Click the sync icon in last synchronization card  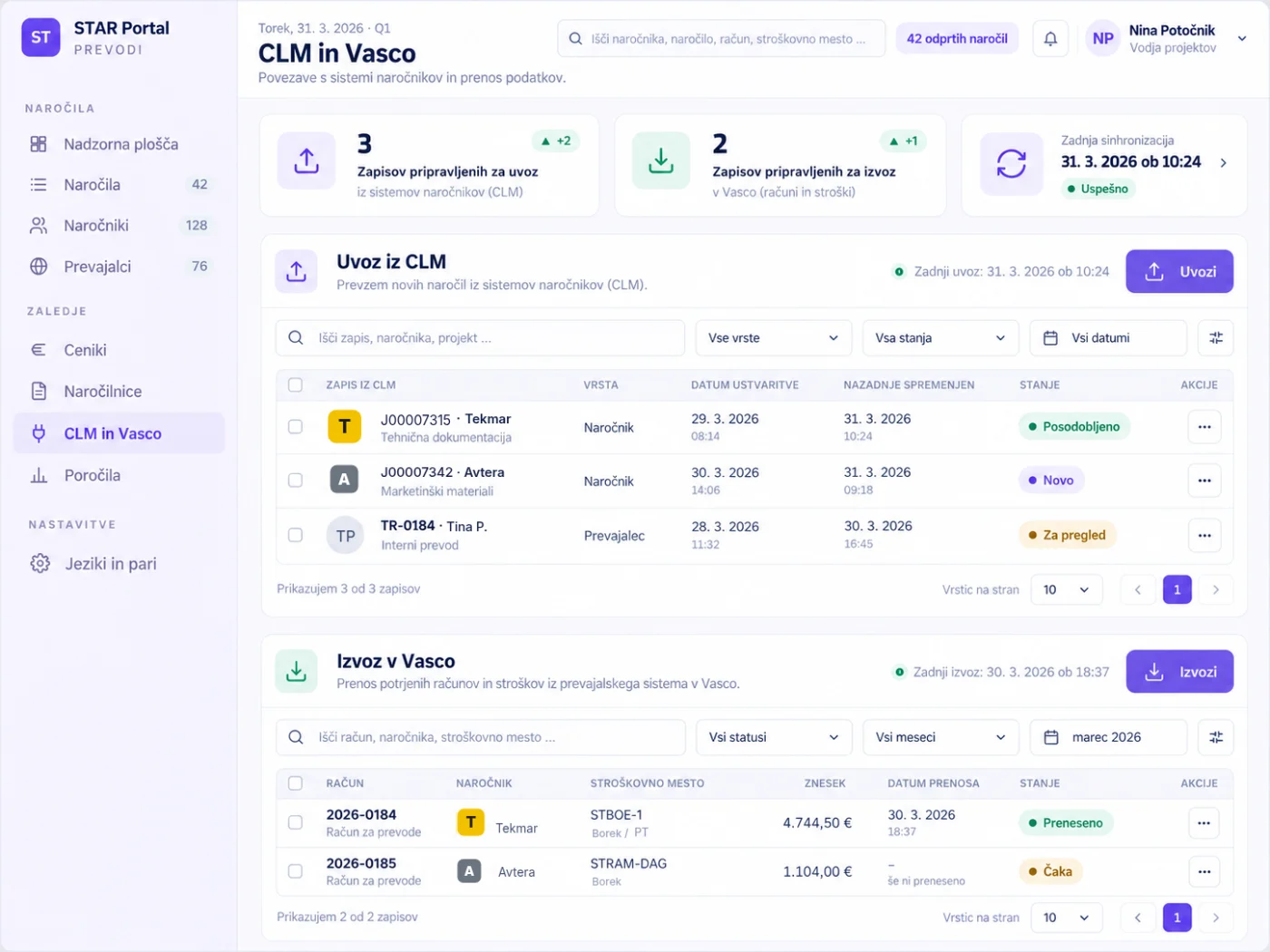point(1011,164)
